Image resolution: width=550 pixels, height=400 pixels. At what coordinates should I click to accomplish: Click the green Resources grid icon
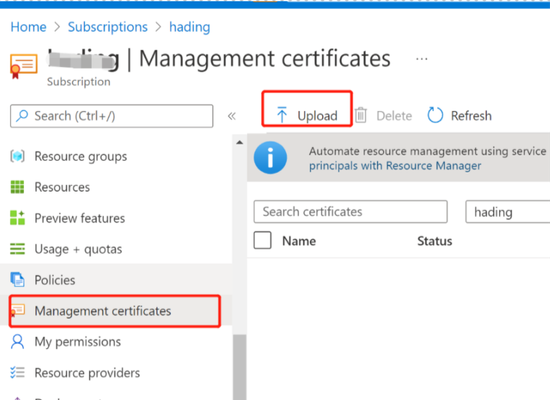18,187
